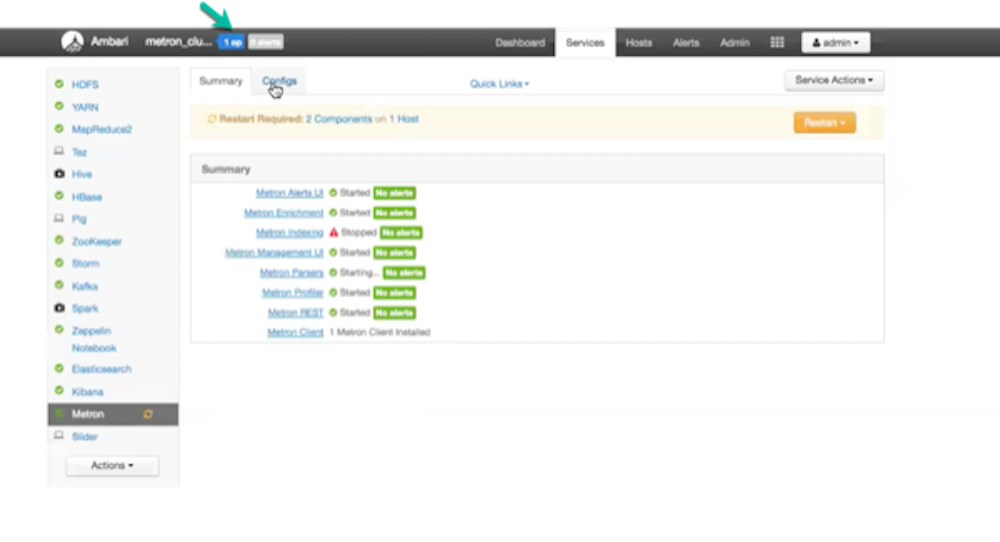Open Metron Client link
The width and height of the screenshot is (1000, 542).
tap(295, 332)
